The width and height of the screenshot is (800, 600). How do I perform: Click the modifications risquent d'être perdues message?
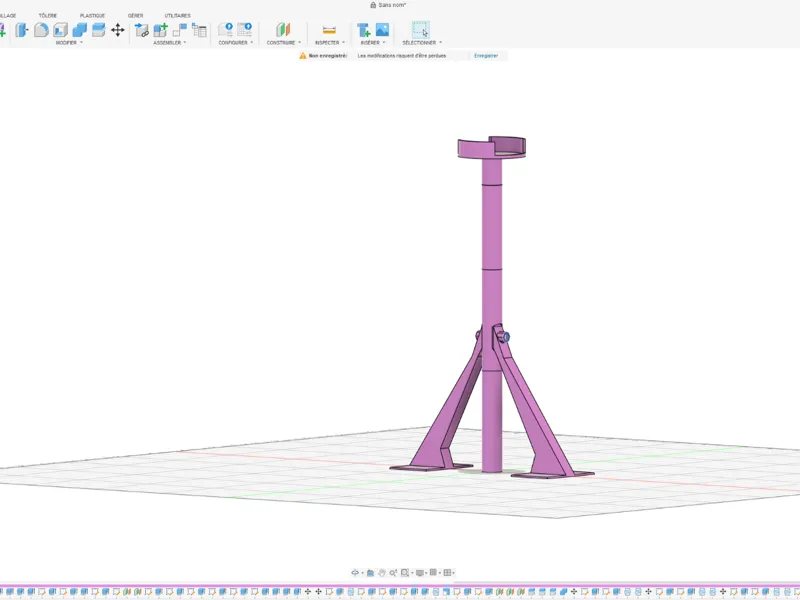(x=402, y=56)
